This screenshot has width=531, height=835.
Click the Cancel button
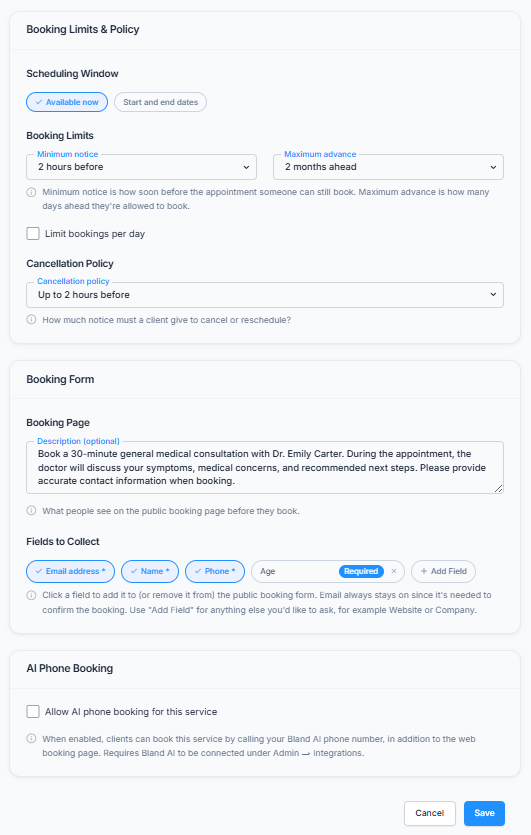pos(430,813)
